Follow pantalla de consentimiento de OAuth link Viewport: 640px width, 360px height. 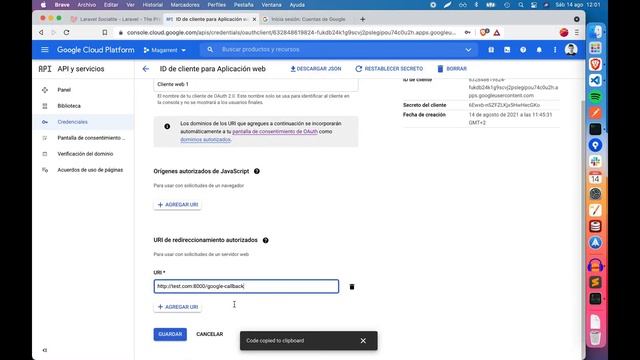pyautogui.click(x=275, y=131)
